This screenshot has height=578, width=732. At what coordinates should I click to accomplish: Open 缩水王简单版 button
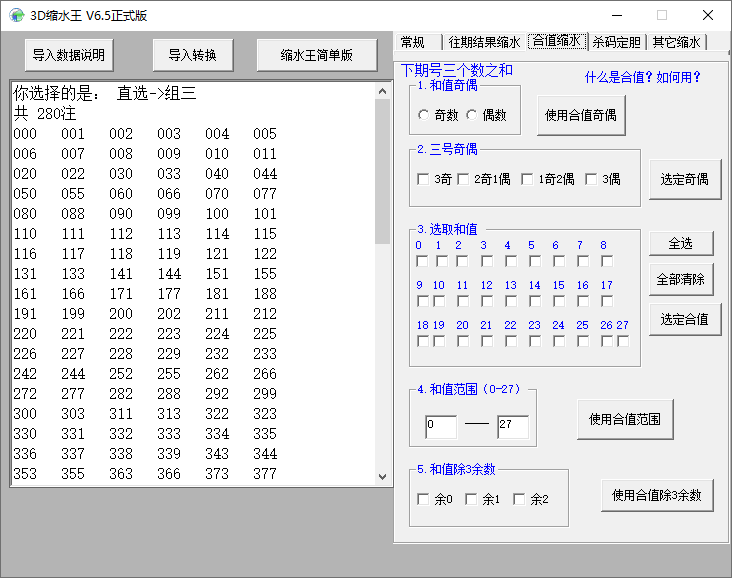point(317,55)
